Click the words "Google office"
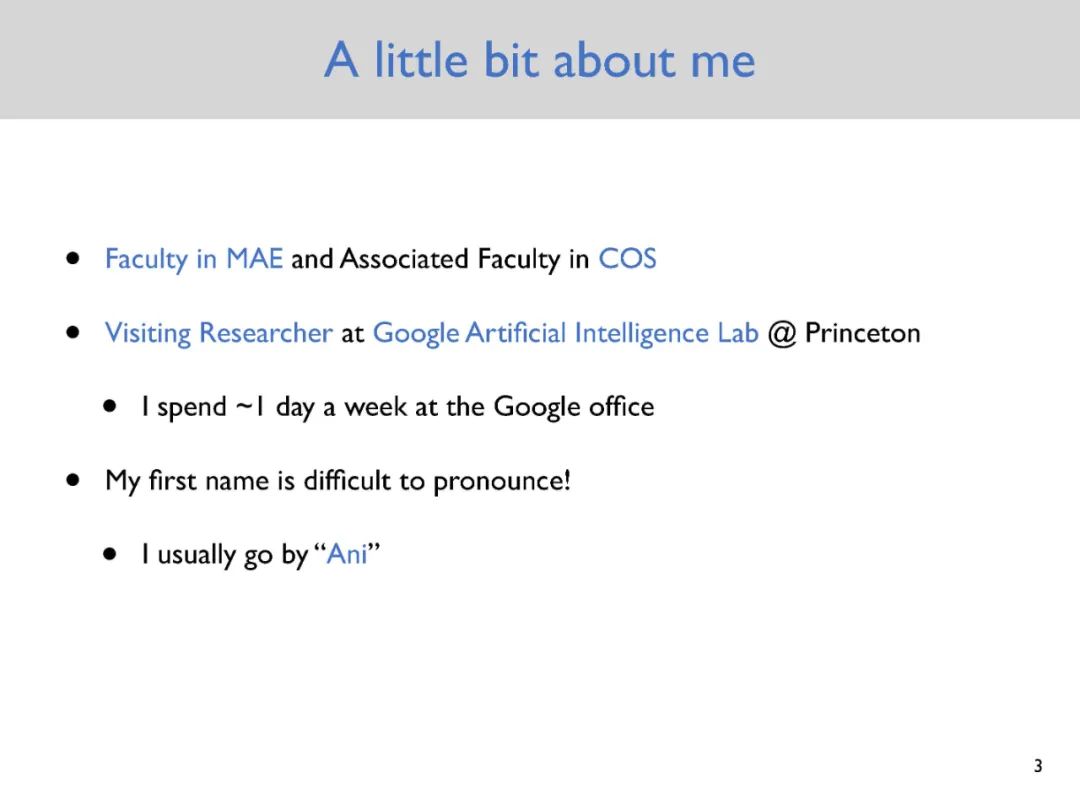The width and height of the screenshot is (1080, 810). coord(574,407)
